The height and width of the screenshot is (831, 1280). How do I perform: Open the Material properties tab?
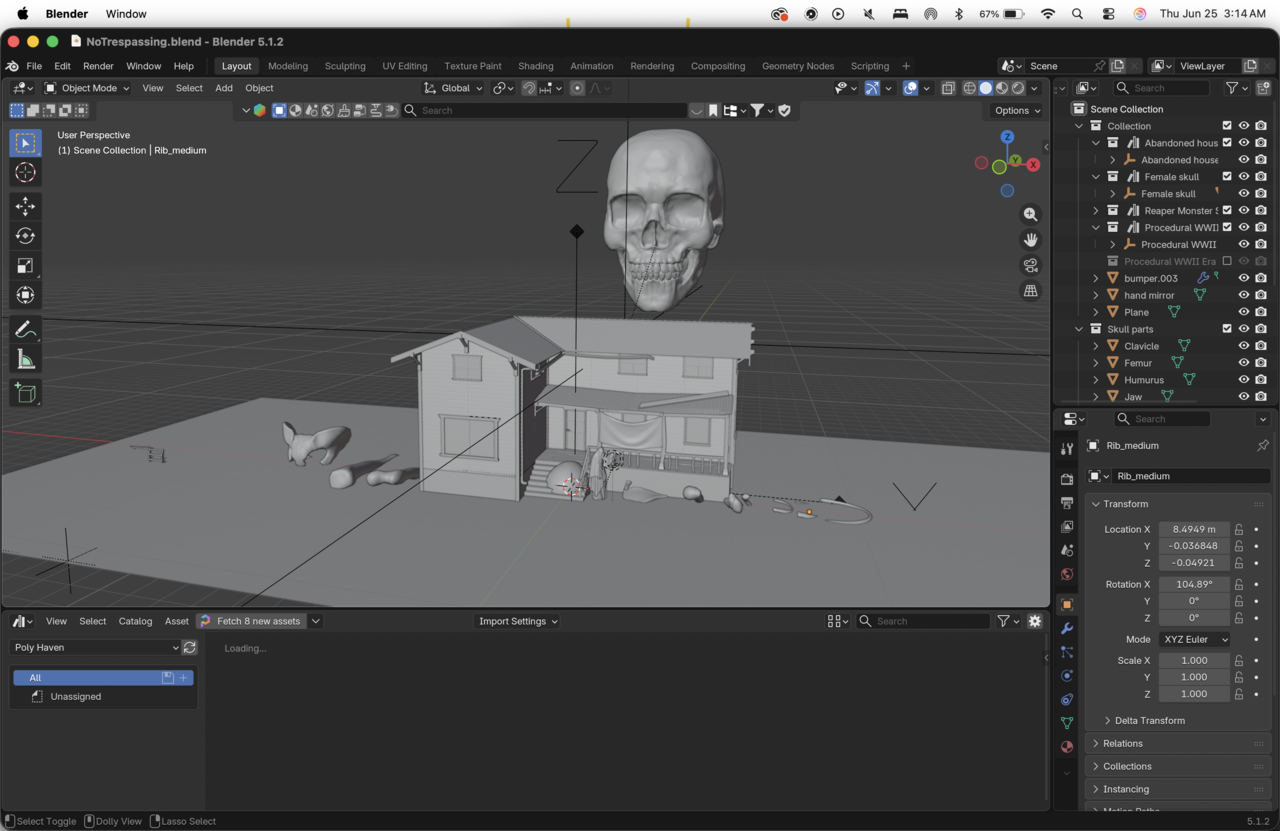[x=1067, y=747]
